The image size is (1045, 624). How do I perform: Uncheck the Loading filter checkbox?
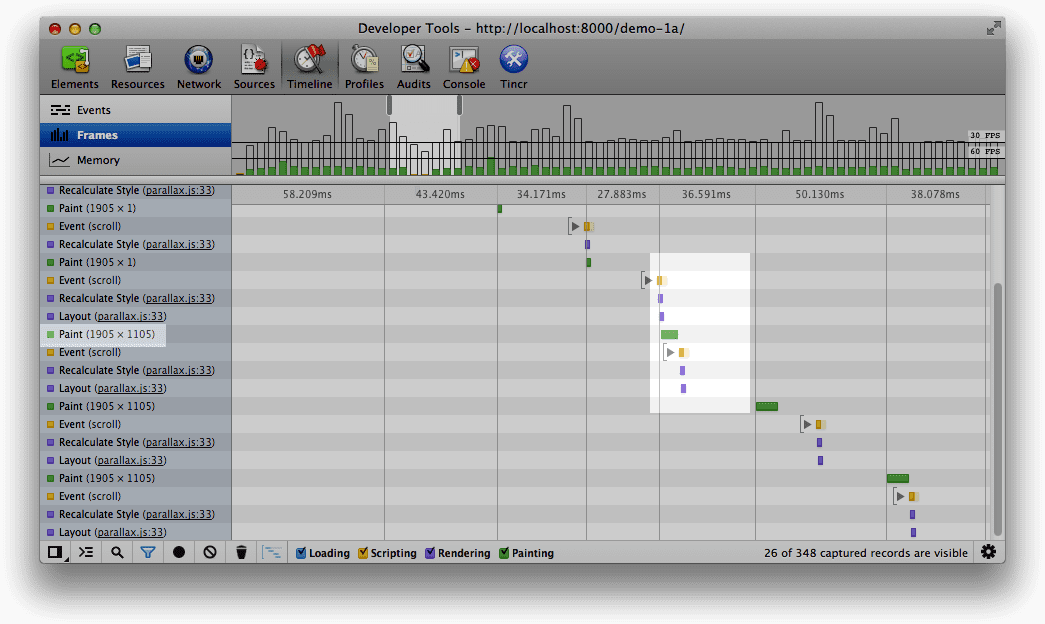[301, 553]
